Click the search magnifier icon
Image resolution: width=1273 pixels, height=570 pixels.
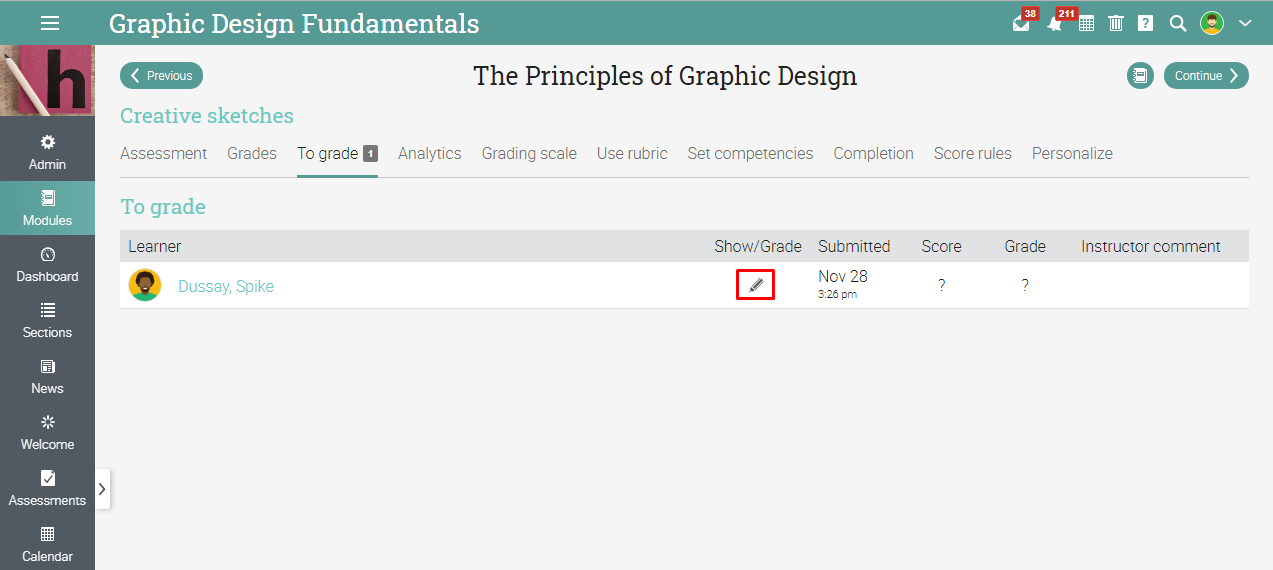click(1178, 23)
